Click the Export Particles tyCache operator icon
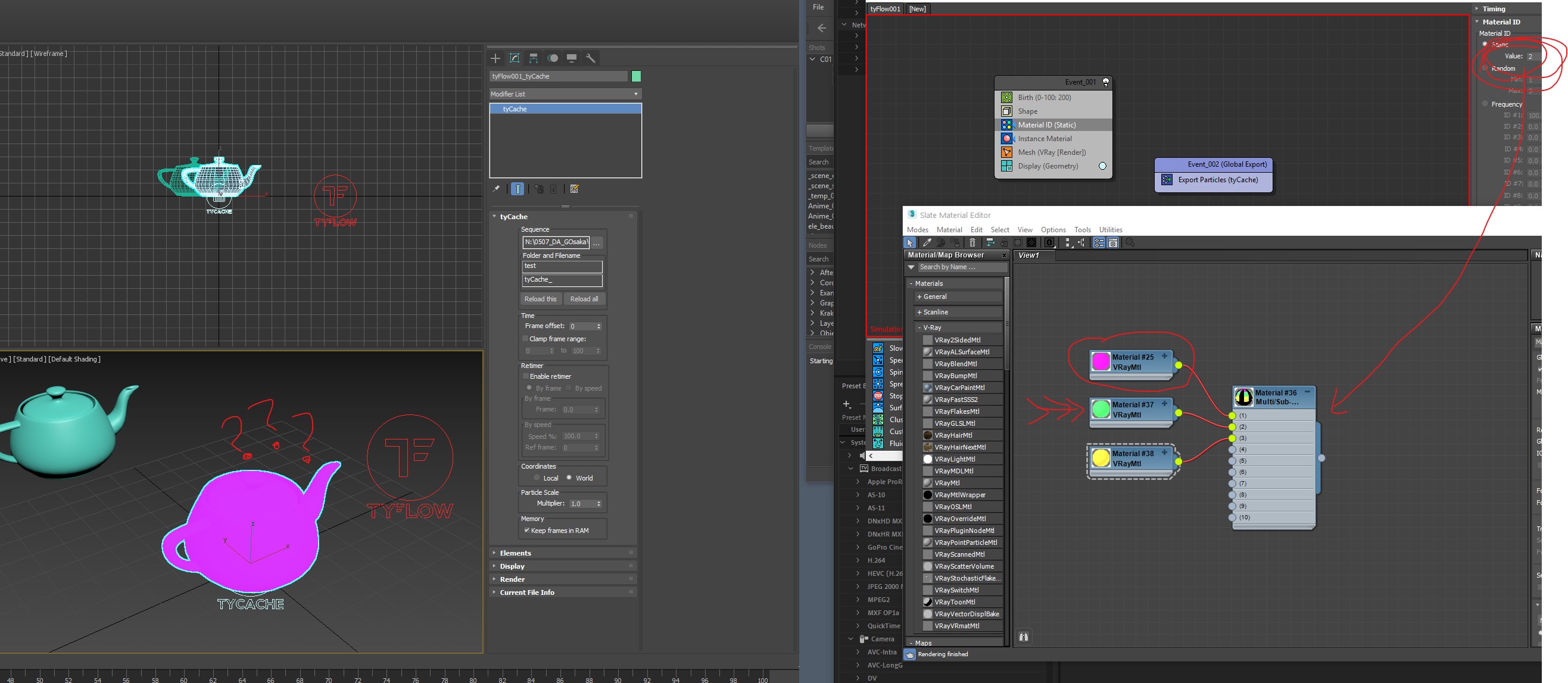This screenshot has width=1568, height=683. tap(1166, 180)
